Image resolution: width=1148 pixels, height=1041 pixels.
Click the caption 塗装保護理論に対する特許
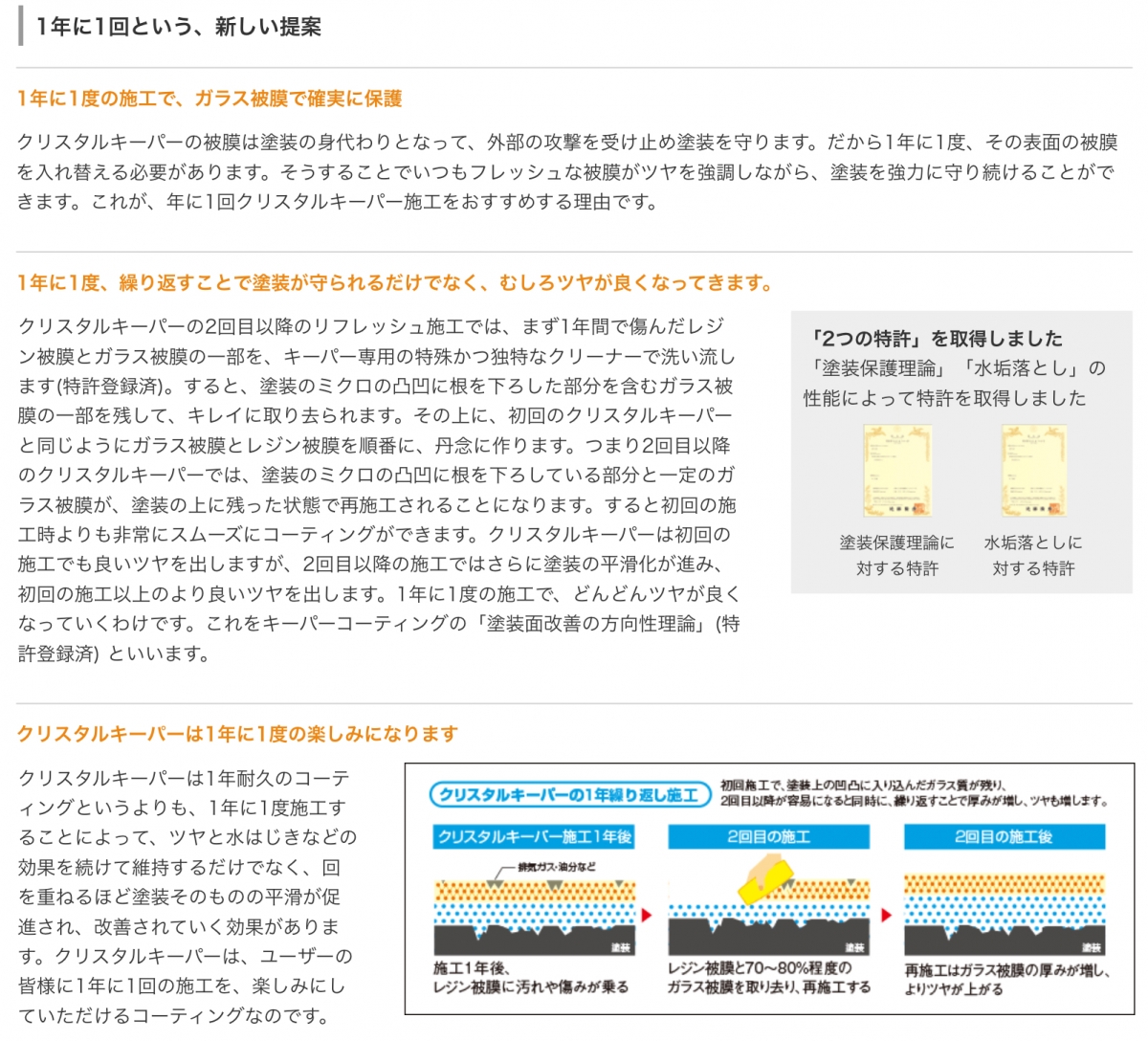pyautogui.click(x=897, y=555)
